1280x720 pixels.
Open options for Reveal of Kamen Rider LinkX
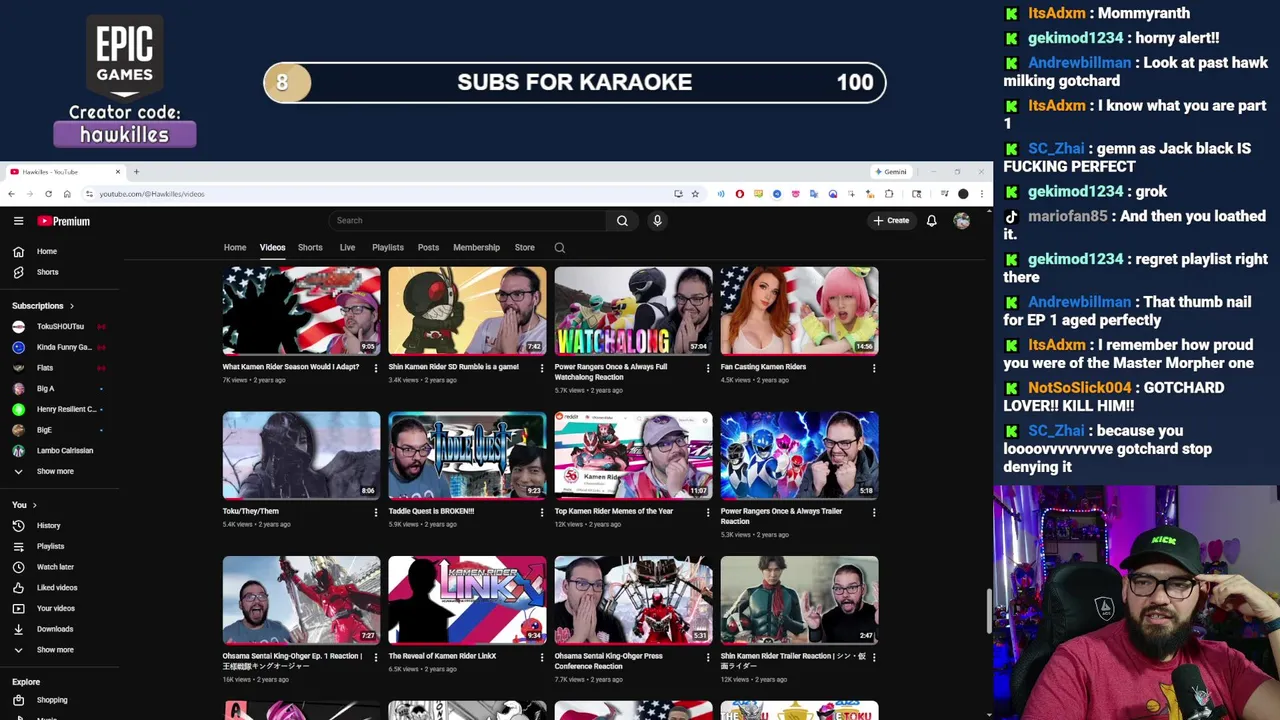[542, 657]
